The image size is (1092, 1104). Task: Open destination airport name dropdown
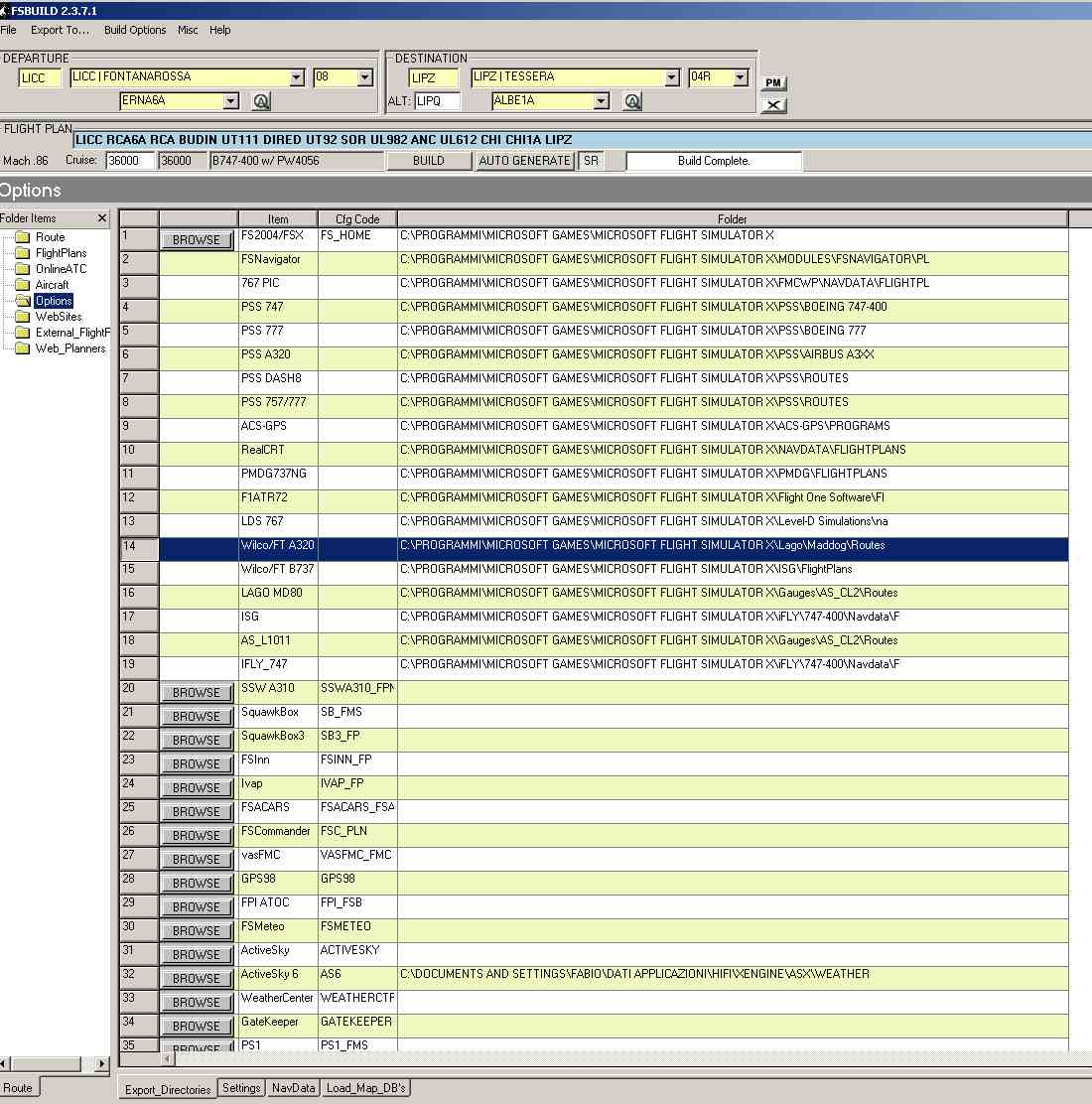pyautogui.click(x=672, y=77)
